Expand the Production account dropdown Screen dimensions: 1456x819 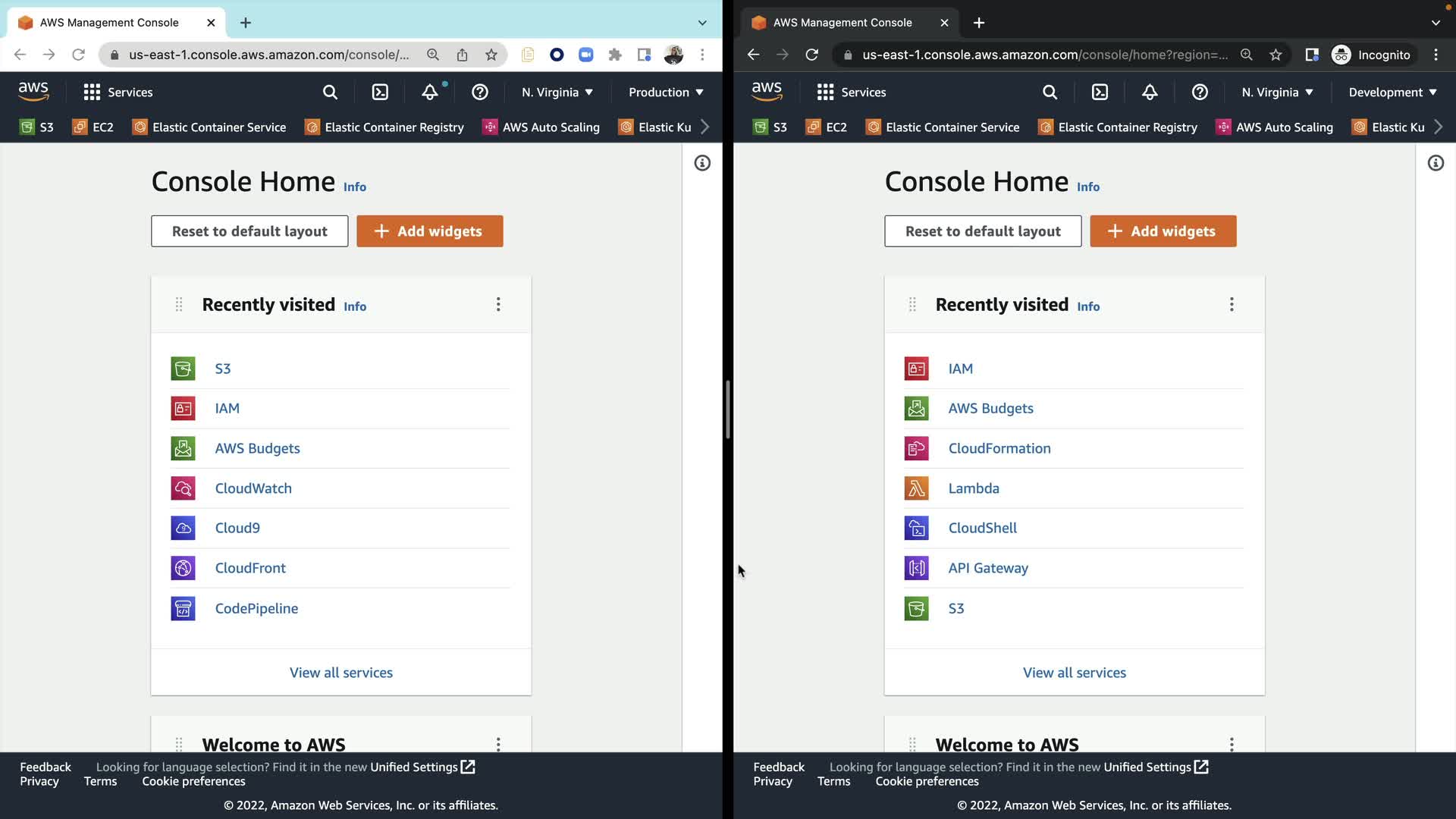pyautogui.click(x=666, y=93)
